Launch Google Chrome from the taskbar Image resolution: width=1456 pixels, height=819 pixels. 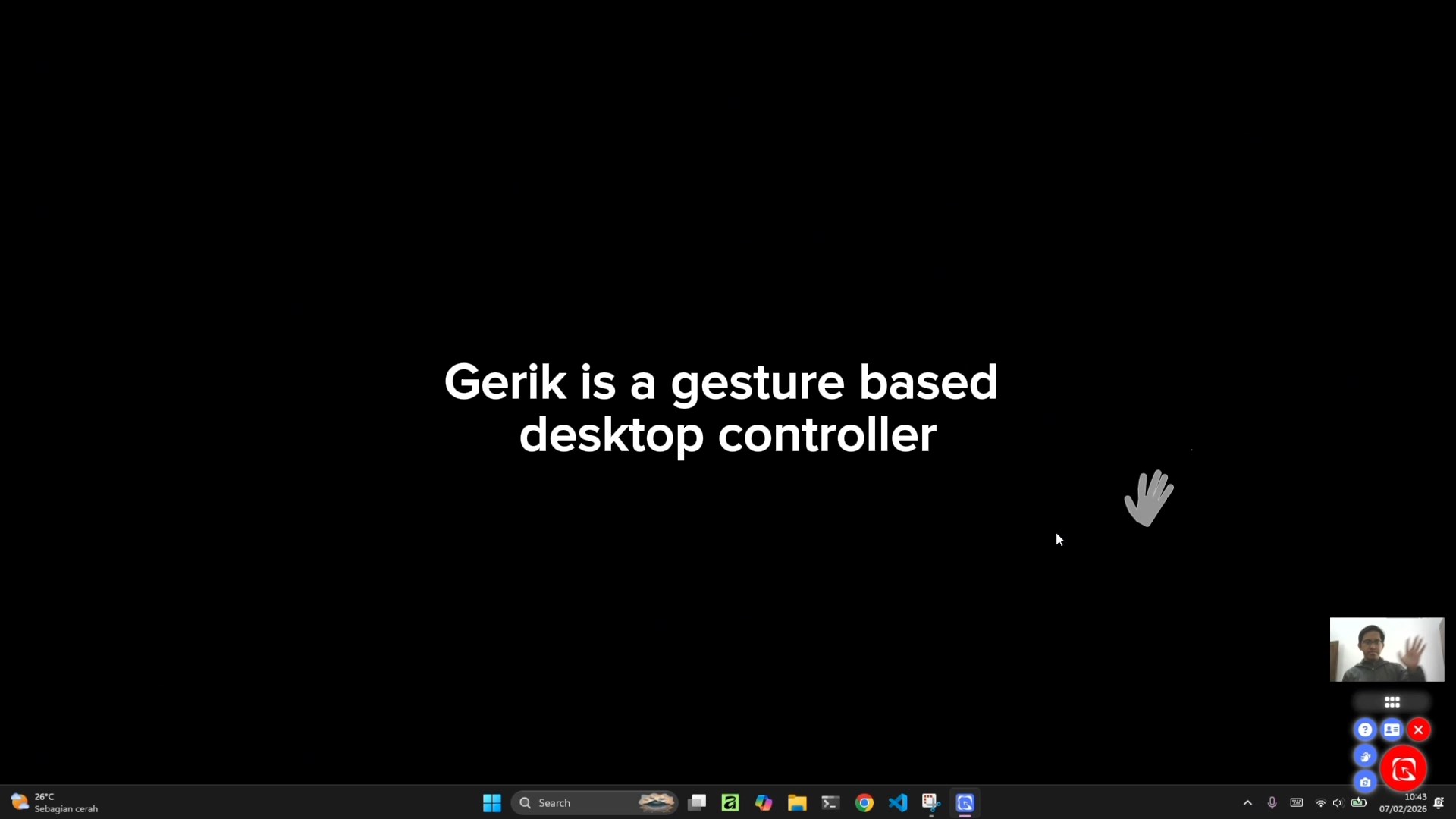[x=864, y=802]
